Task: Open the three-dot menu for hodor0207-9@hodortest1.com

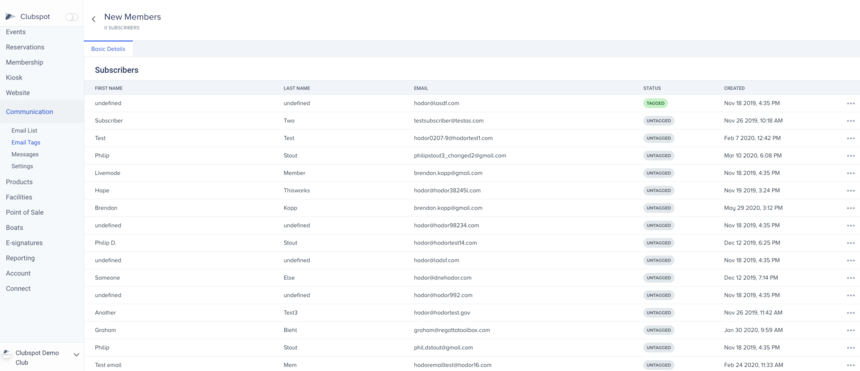Action: pos(850,138)
